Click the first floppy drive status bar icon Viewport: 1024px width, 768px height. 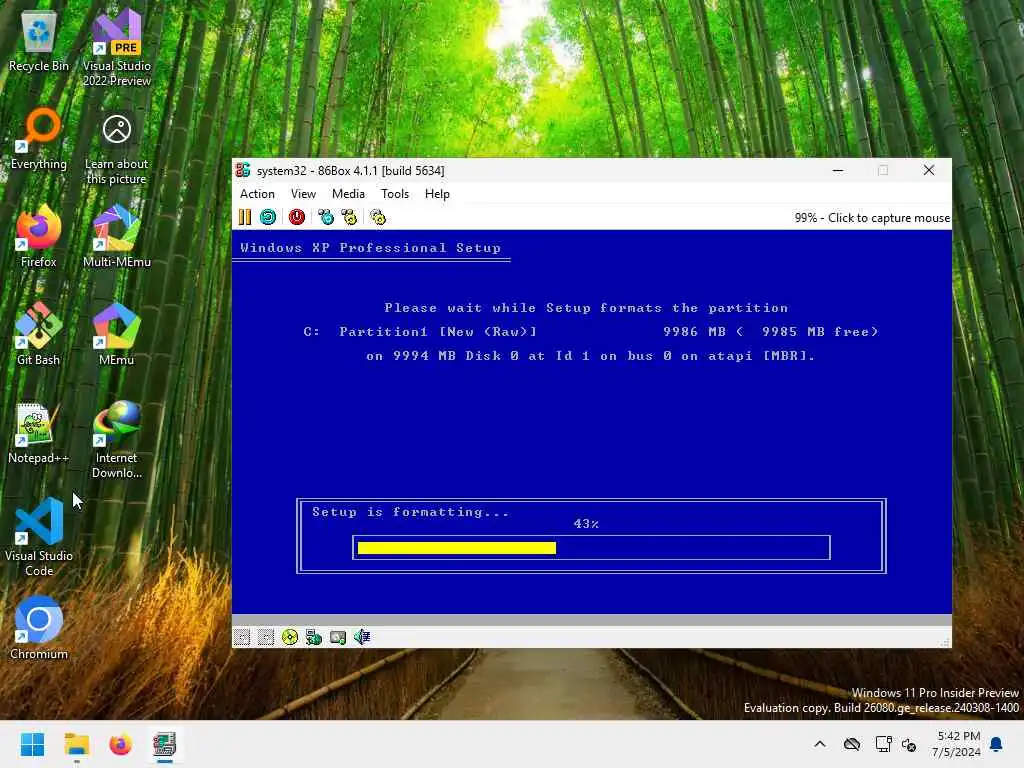pos(242,637)
